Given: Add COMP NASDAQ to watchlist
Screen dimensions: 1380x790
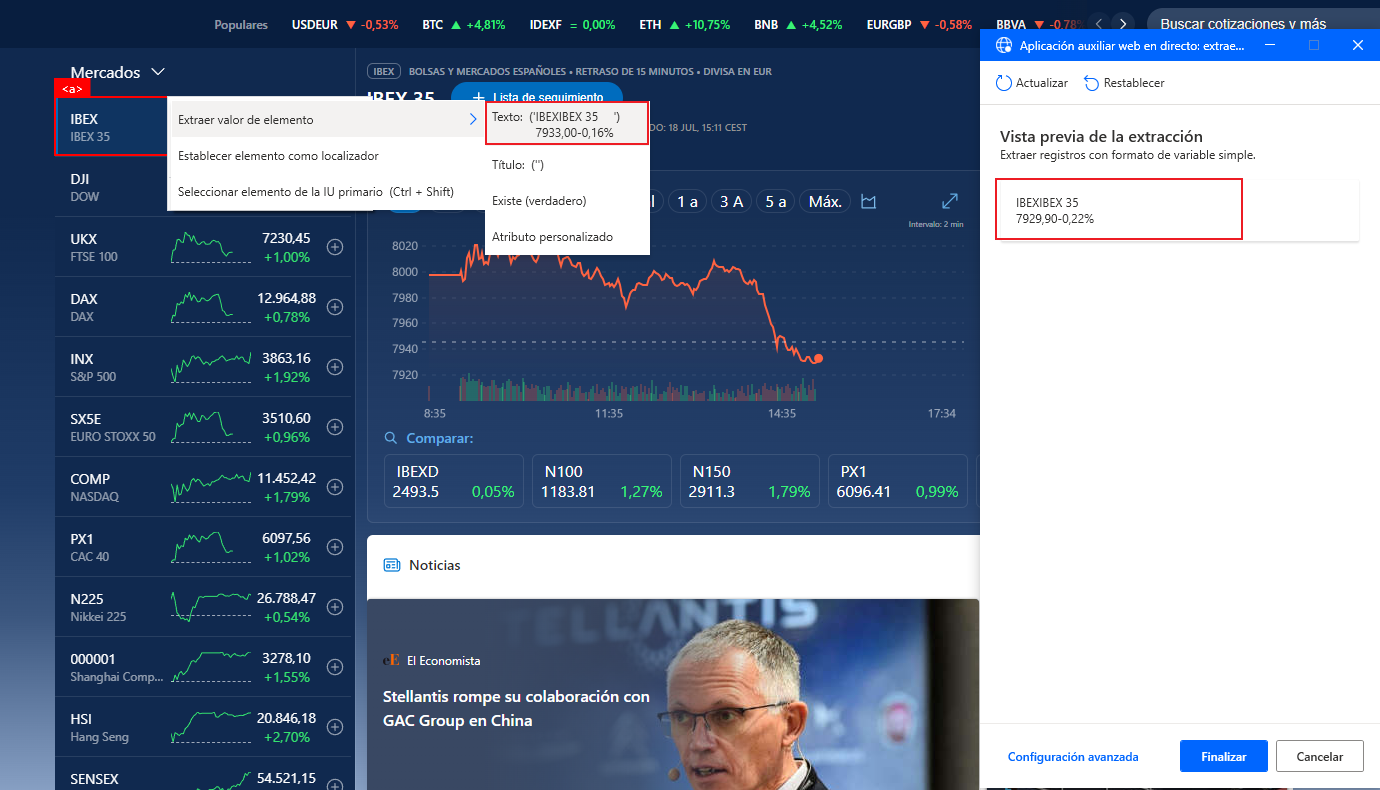Looking at the screenshot, I should pos(335,487).
